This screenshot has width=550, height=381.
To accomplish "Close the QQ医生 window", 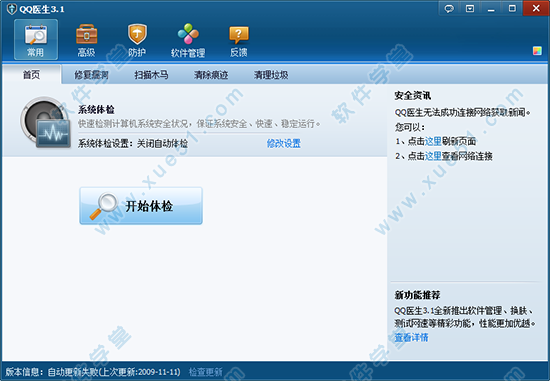I will coord(536,8).
